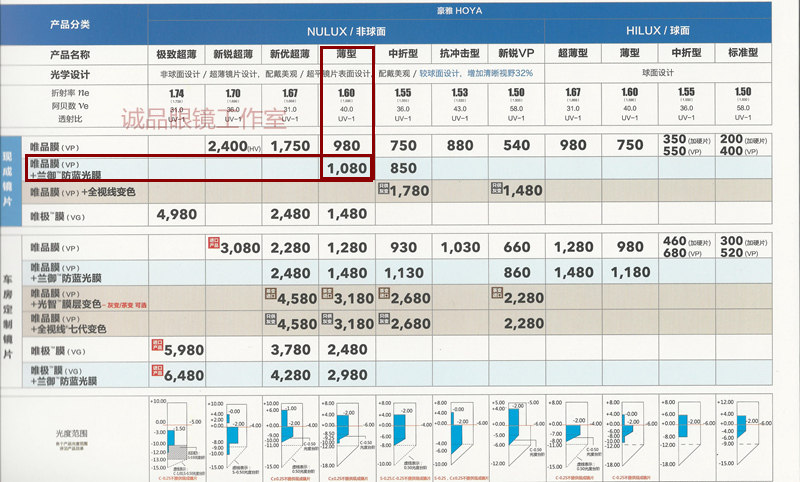Click the 1,750 price
800x482 pixels.
click(x=290, y=146)
